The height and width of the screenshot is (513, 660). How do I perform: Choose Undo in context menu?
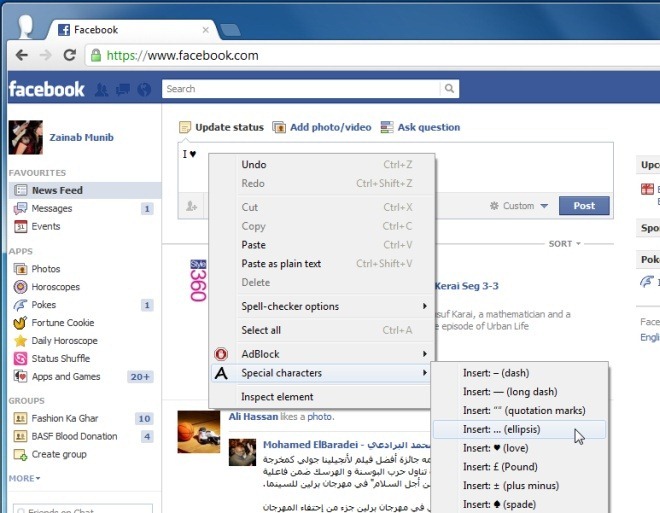coord(322,165)
